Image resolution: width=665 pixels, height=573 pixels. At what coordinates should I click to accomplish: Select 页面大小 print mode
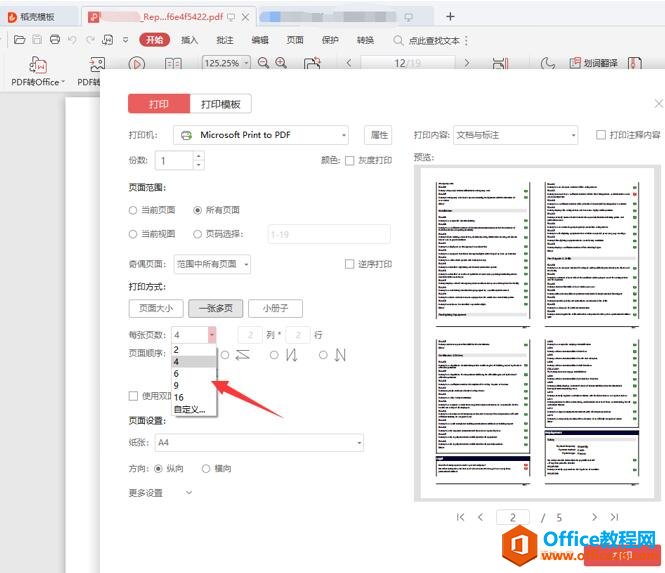coord(156,308)
